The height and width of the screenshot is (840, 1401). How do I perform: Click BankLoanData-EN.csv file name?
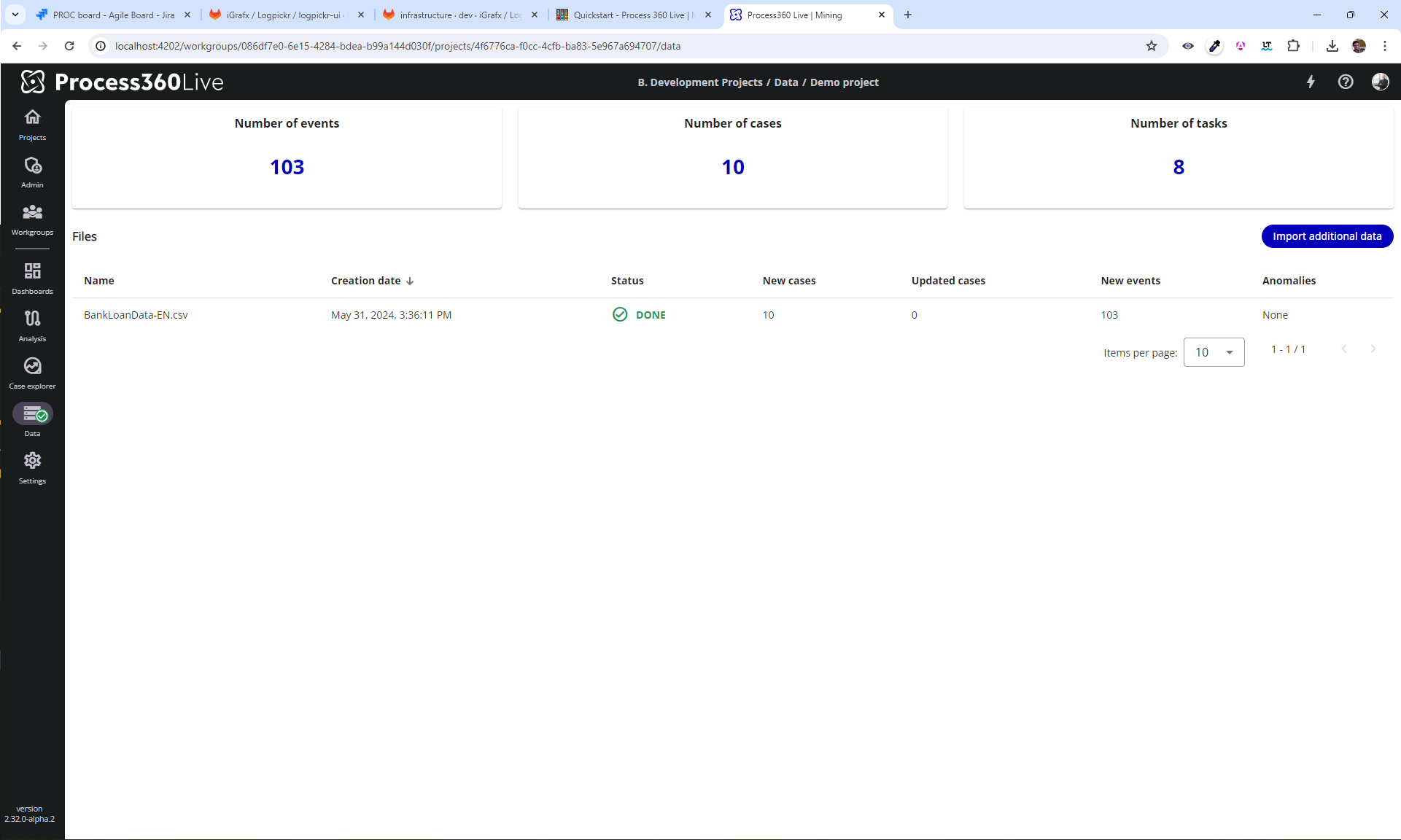pos(136,315)
